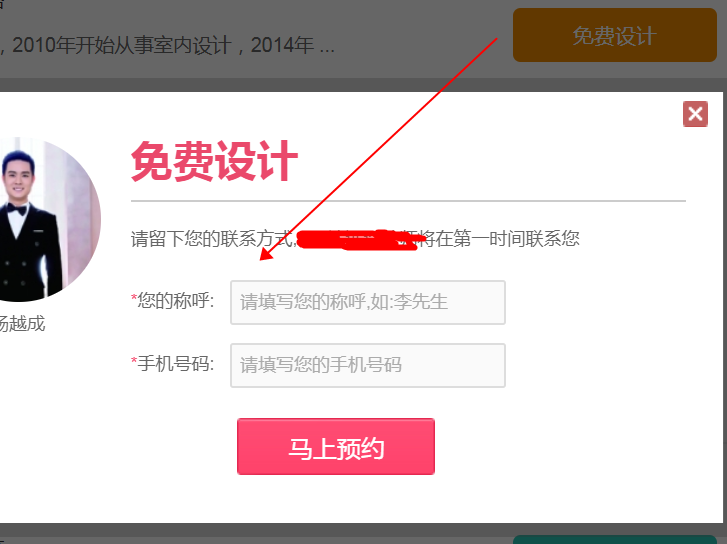Click the 您的称呼 field label
Viewport: 727px width, 544px height.
tap(175, 301)
